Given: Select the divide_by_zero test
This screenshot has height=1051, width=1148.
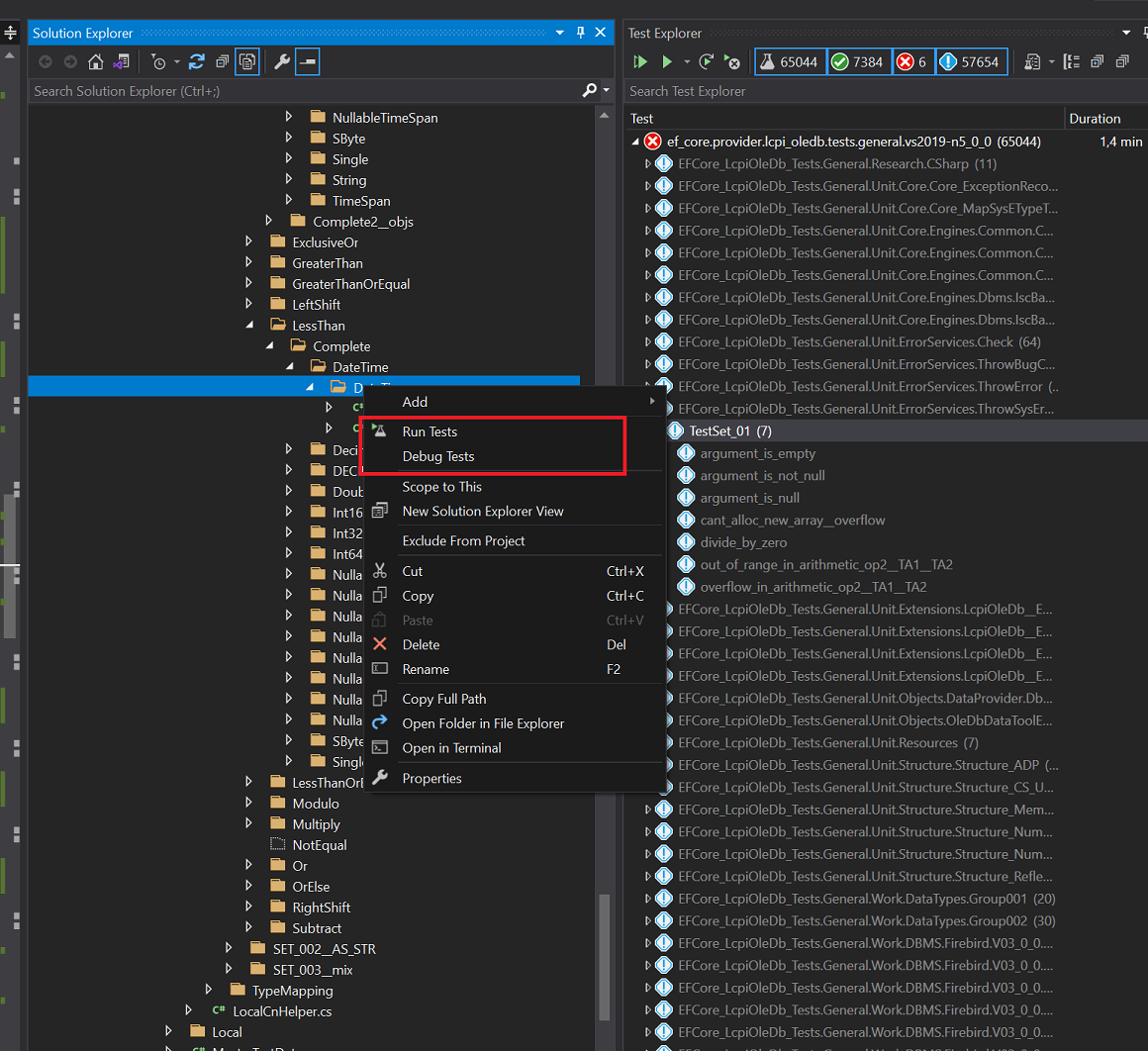Looking at the screenshot, I should (x=743, y=542).
